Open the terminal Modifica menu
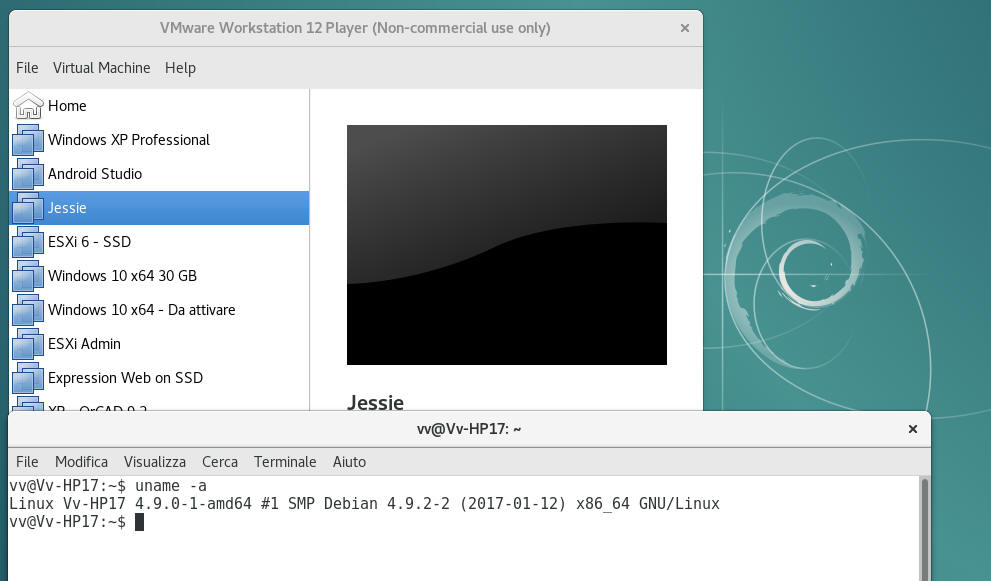 82,462
